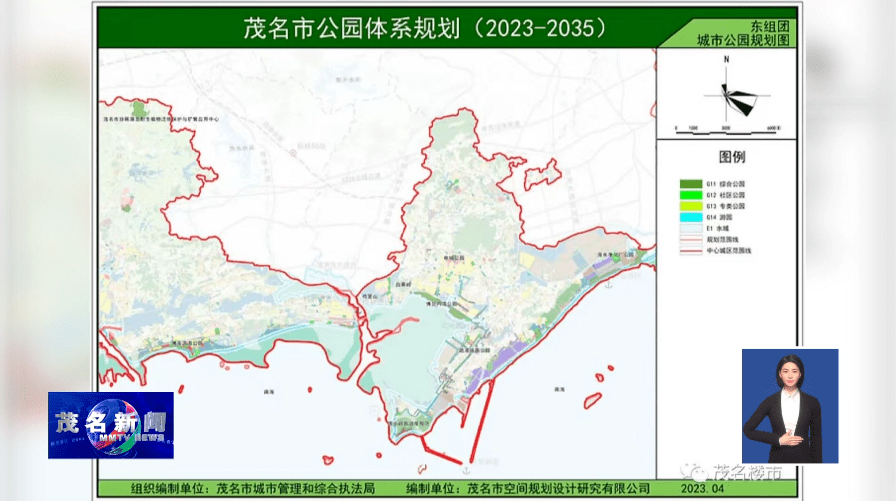
Task: Click the G11 comprehensive park green swatch
Action: pyautogui.click(x=689, y=184)
